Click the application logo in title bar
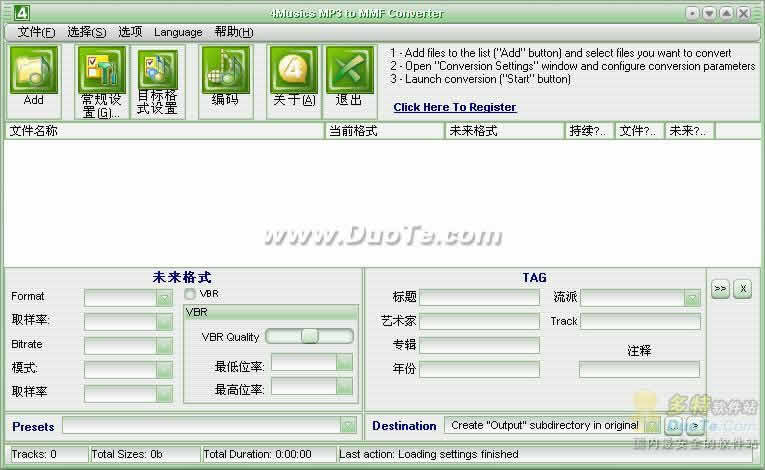This screenshot has height=470, width=765. pos(21,12)
